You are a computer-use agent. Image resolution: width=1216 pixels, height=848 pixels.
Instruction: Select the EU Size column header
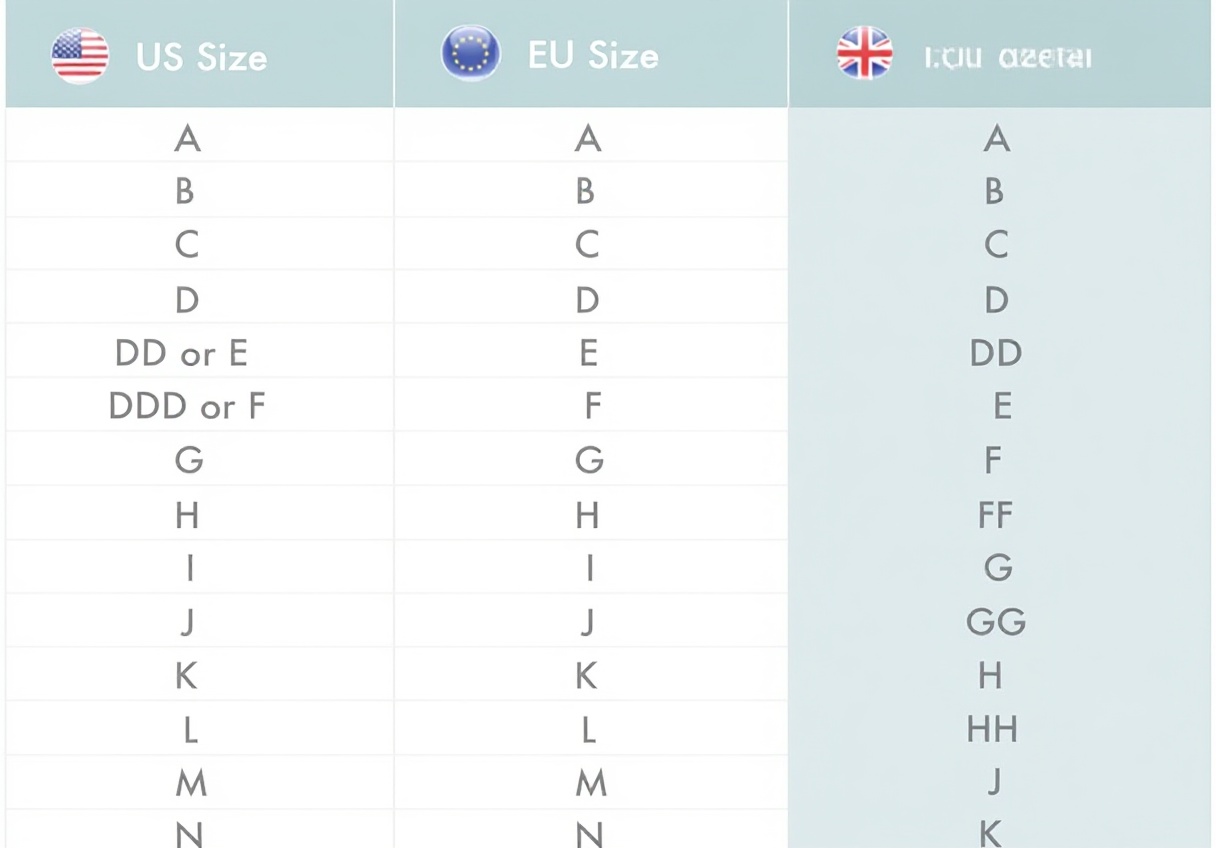593,56
